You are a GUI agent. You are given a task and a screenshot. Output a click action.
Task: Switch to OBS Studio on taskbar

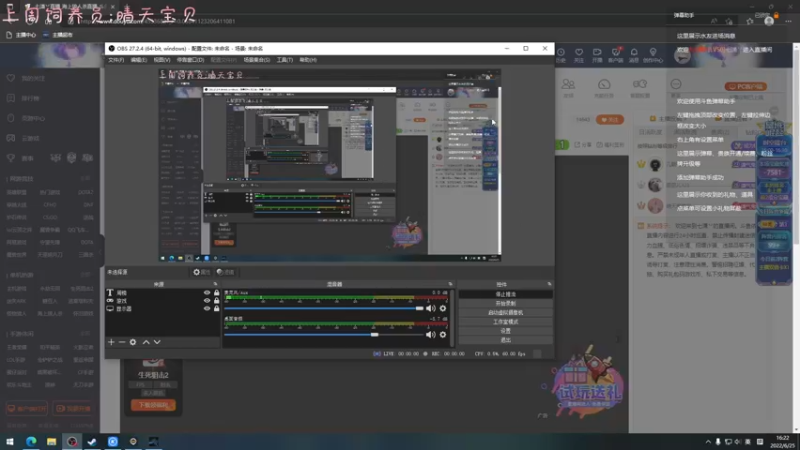coord(71,441)
